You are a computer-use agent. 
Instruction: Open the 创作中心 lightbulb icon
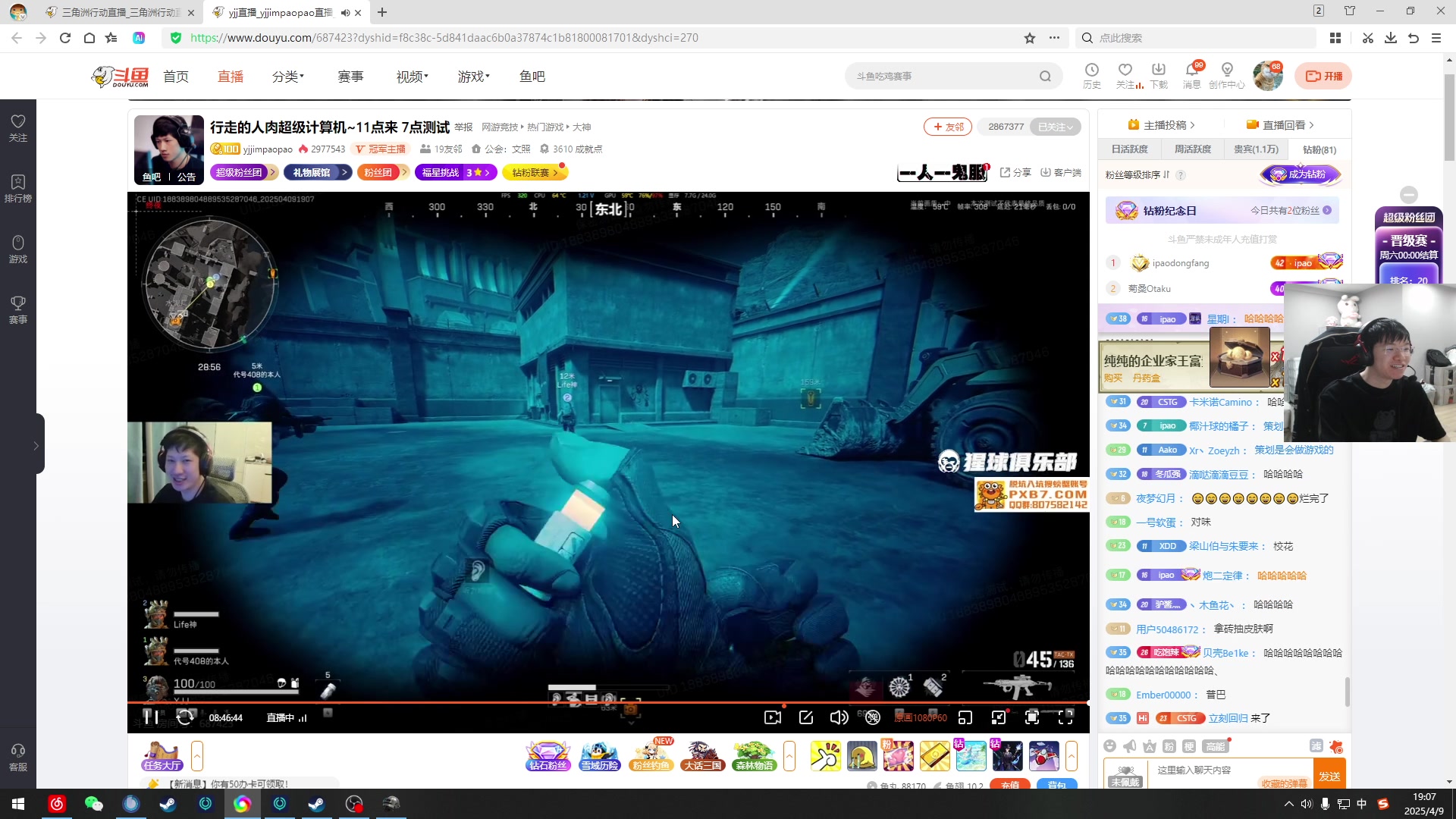point(1227,75)
